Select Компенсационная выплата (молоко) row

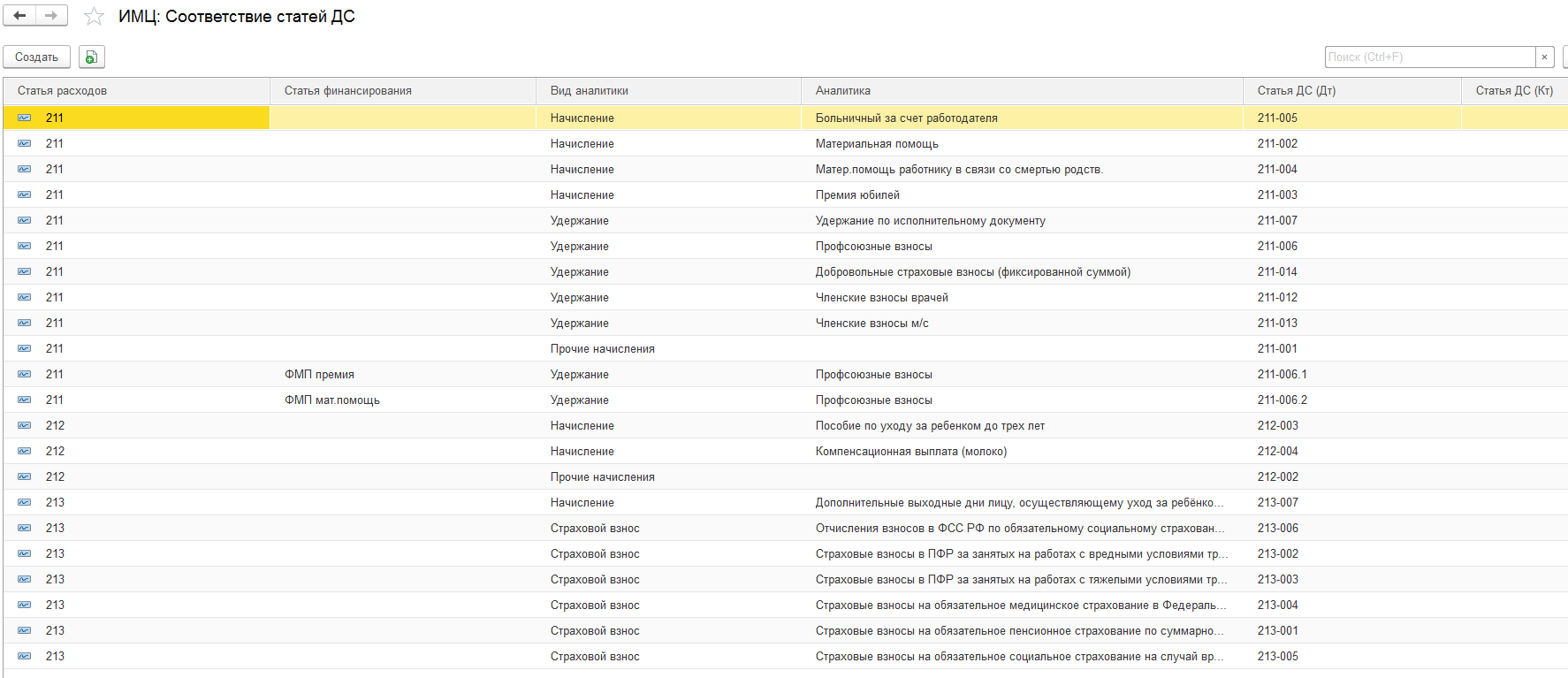(x=910, y=452)
